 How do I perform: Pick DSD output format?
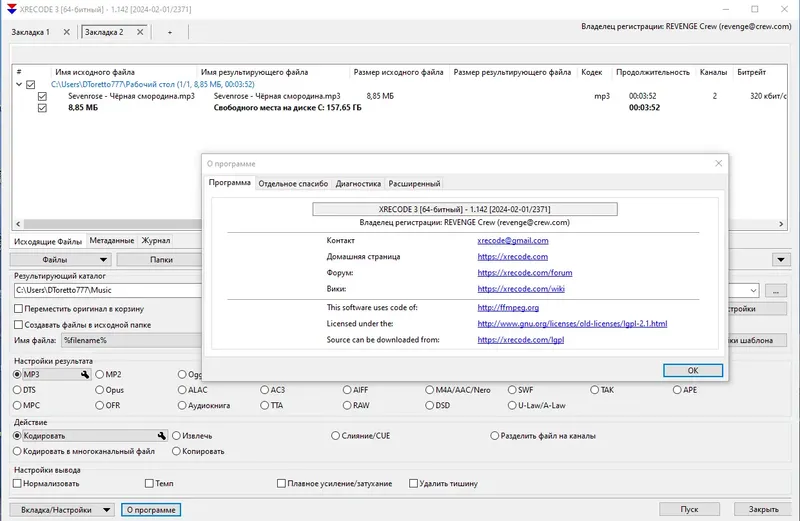pyautogui.click(x=430, y=405)
